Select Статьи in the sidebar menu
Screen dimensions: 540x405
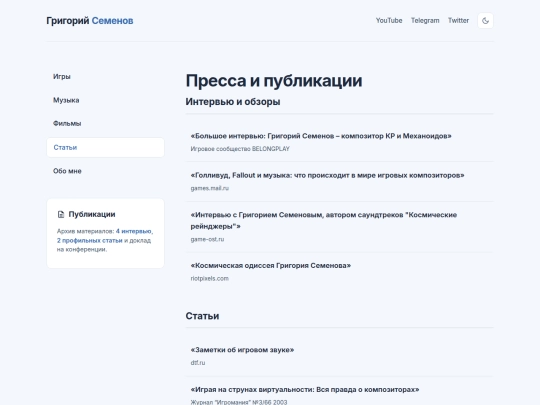(105, 147)
